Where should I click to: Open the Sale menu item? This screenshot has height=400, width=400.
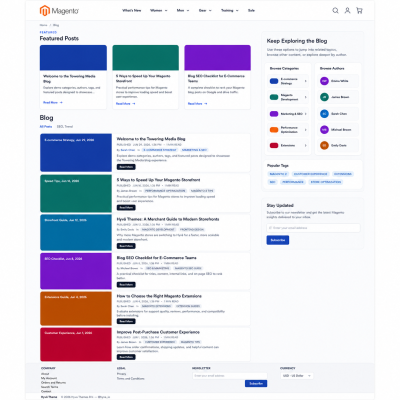tap(251, 10)
